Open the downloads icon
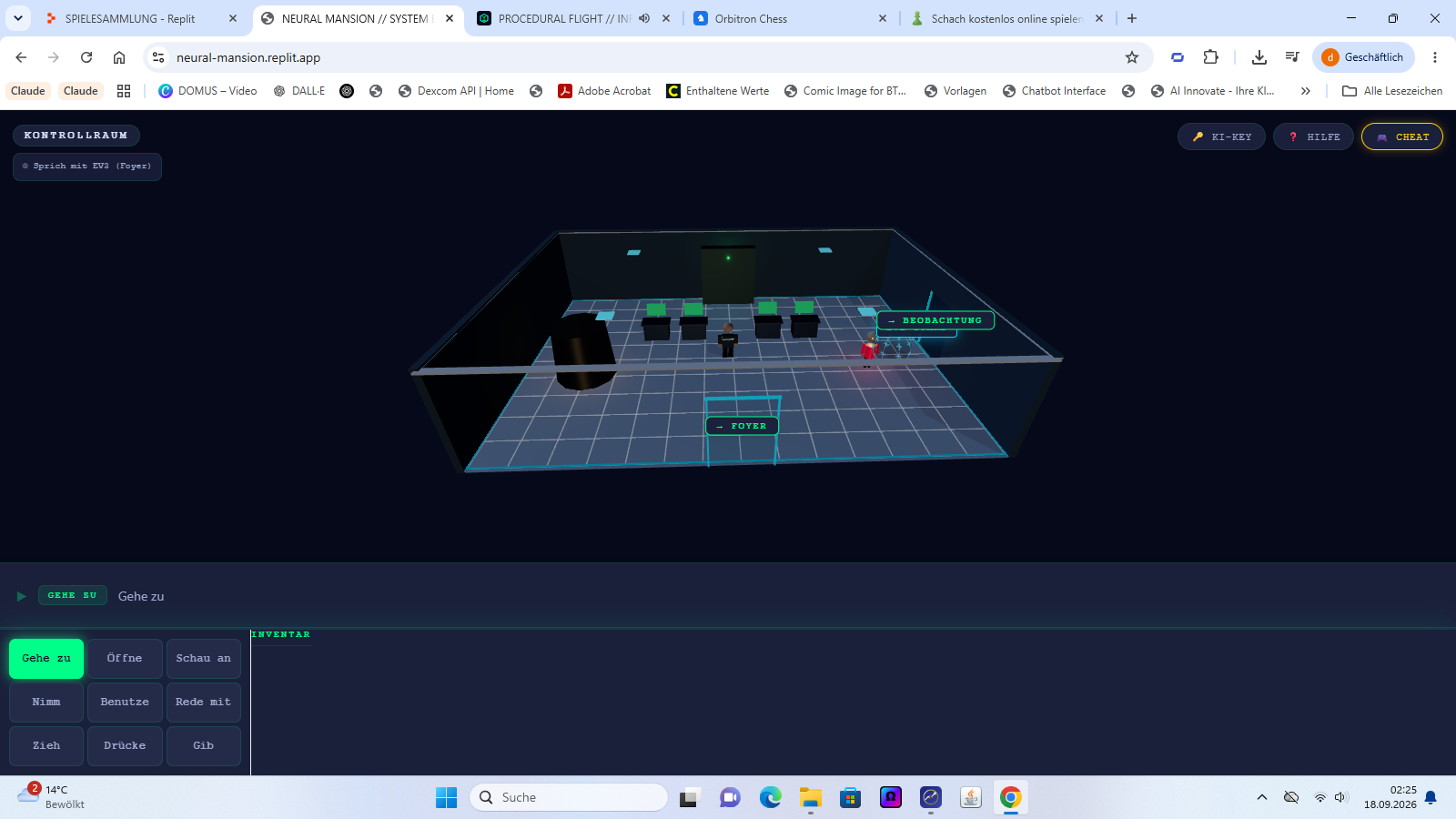The image size is (1456, 819). (x=1259, y=57)
